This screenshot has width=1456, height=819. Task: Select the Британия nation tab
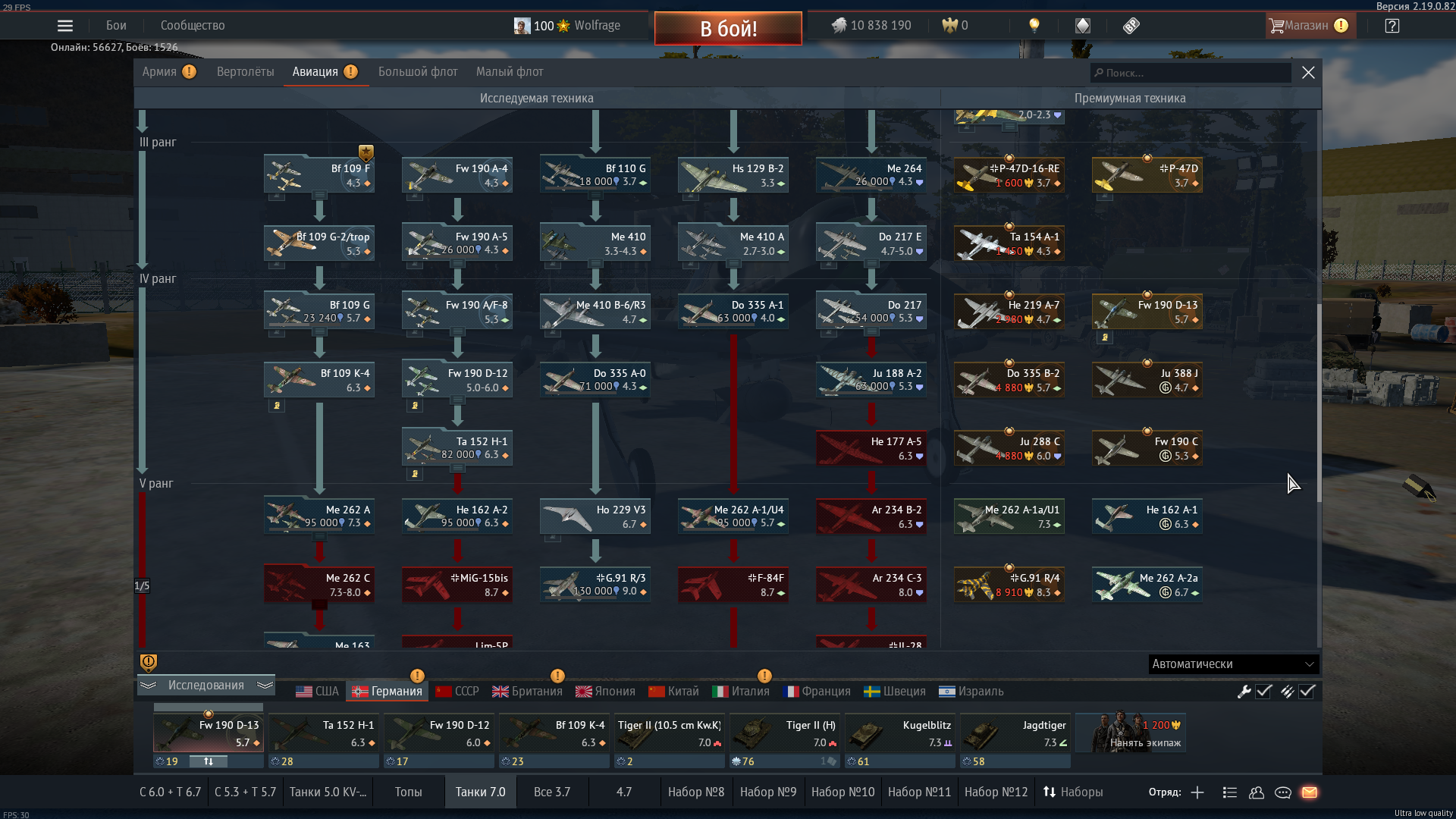(x=527, y=692)
